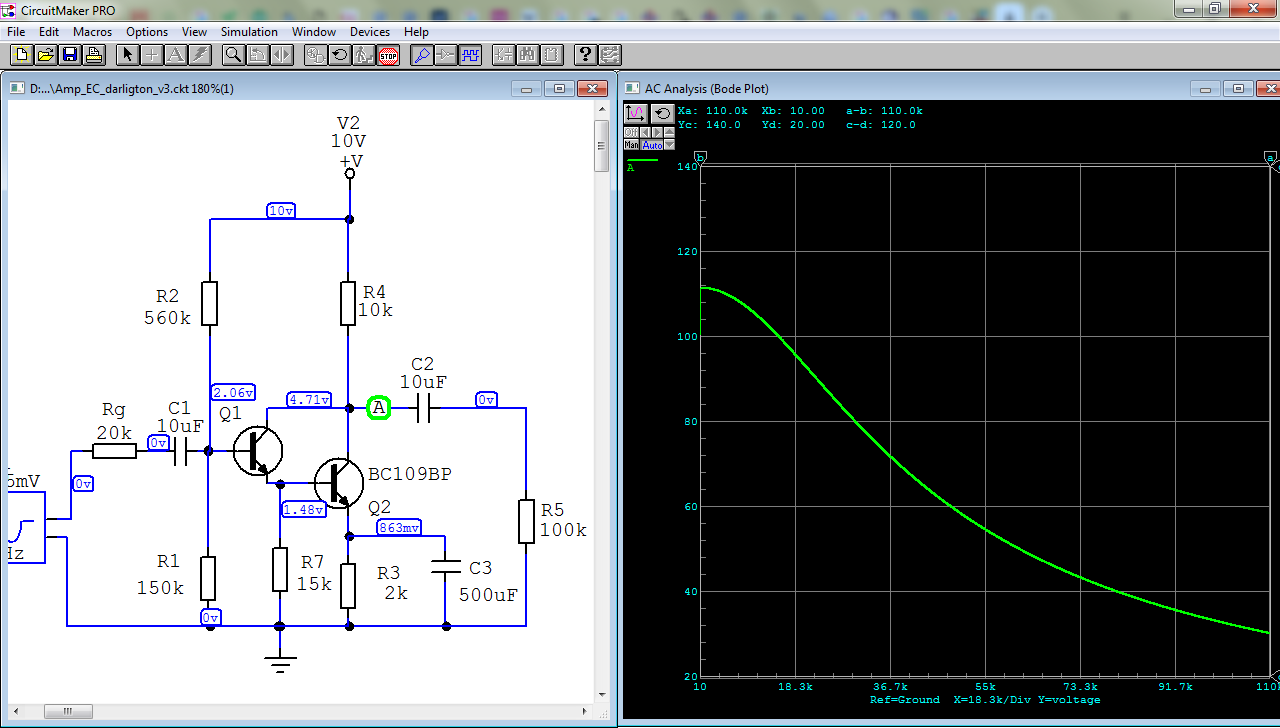1280x728 pixels.
Task: Select the Zoom magnifier tool
Action: tap(233, 55)
